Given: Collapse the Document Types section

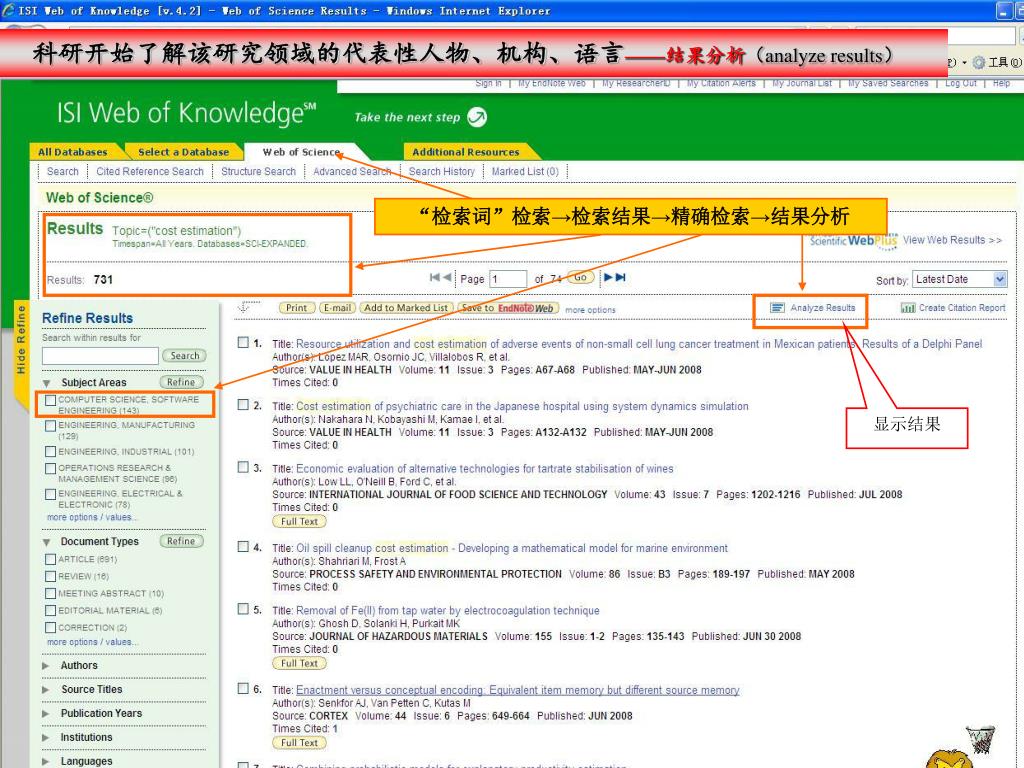Looking at the screenshot, I should (x=46, y=542).
